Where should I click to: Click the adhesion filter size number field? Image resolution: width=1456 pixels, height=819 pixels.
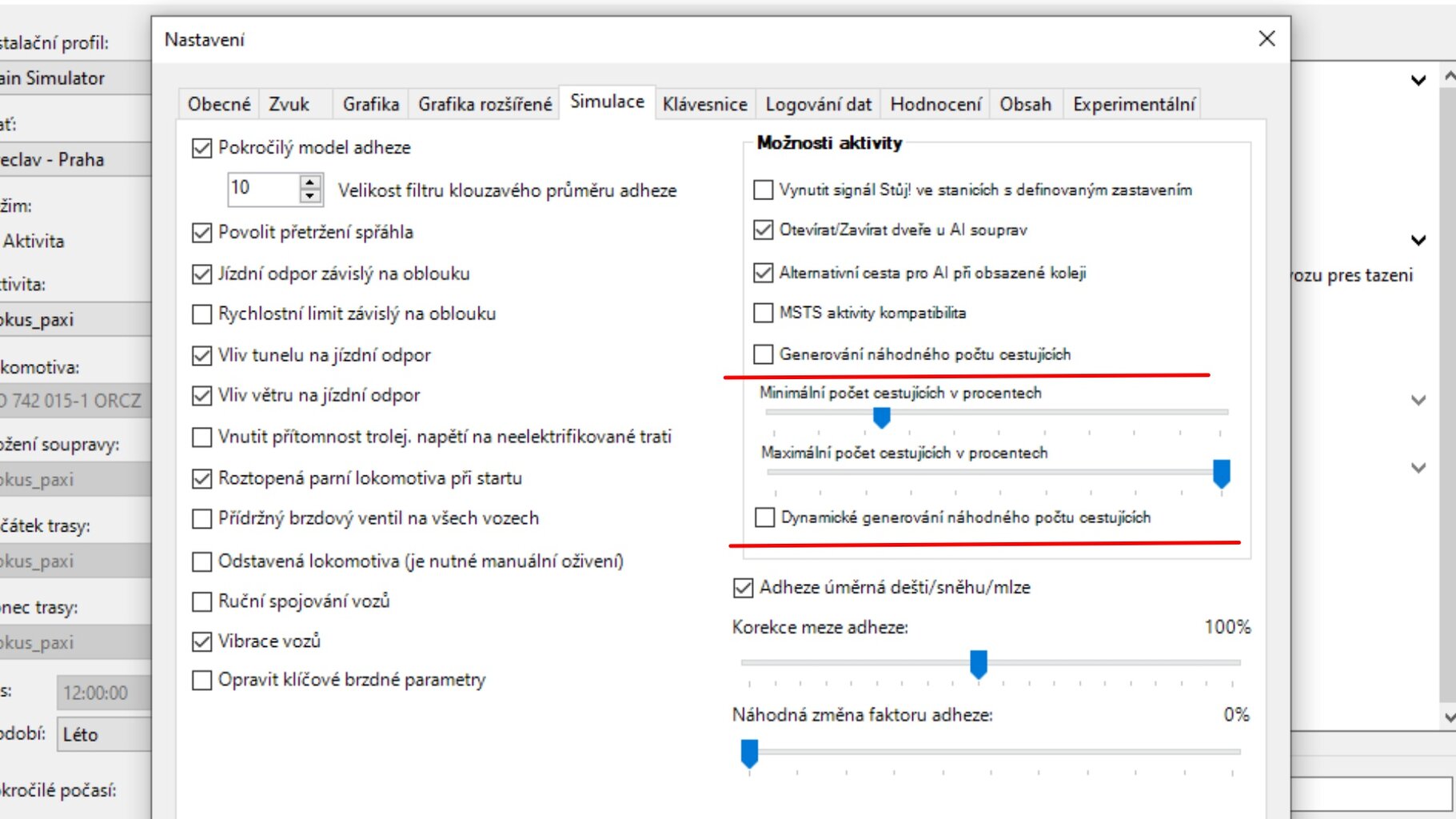(x=263, y=189)
